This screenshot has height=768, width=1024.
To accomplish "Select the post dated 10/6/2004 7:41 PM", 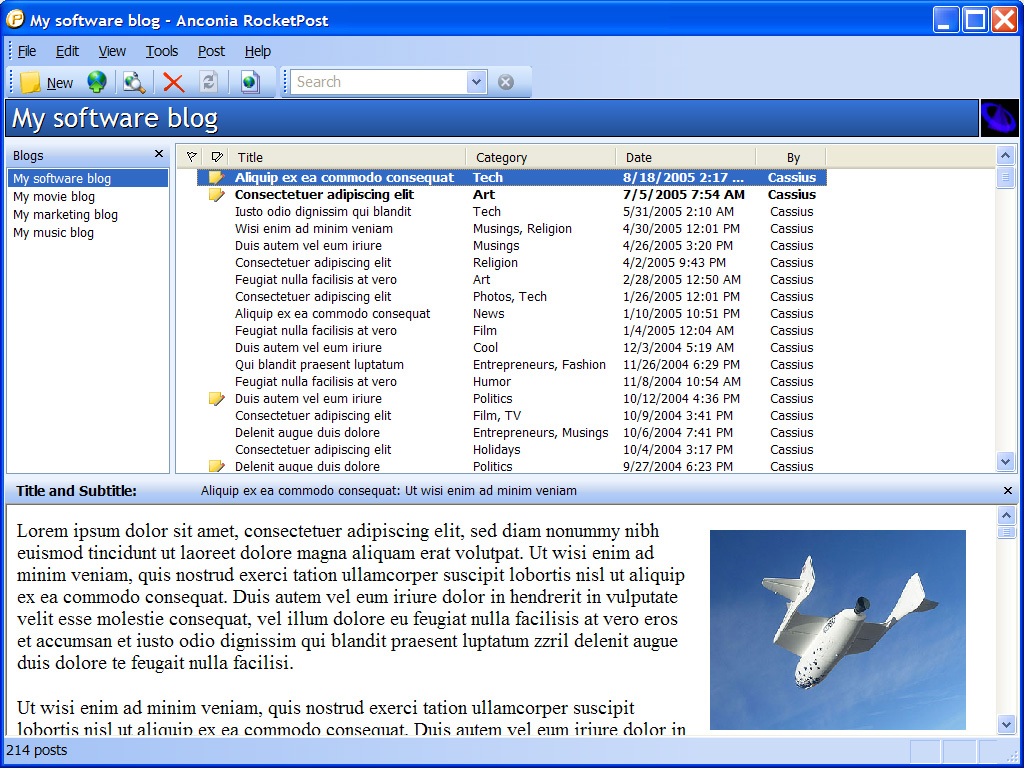I will (511, 432).
